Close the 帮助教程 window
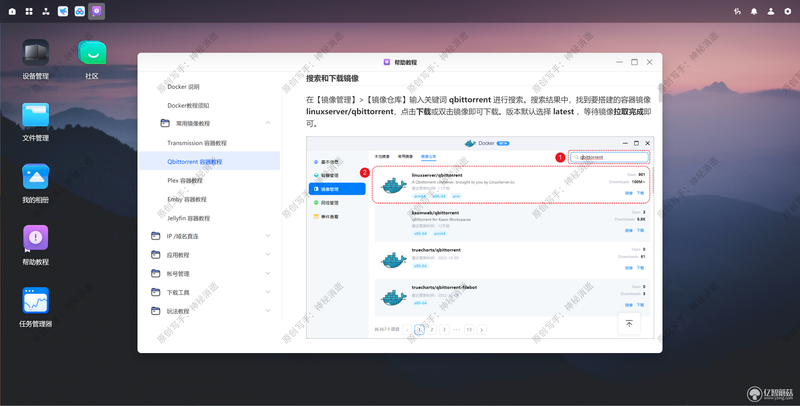The height and width of the screenshot is (406, 800). pyautogui.click(x=649, y=62)
